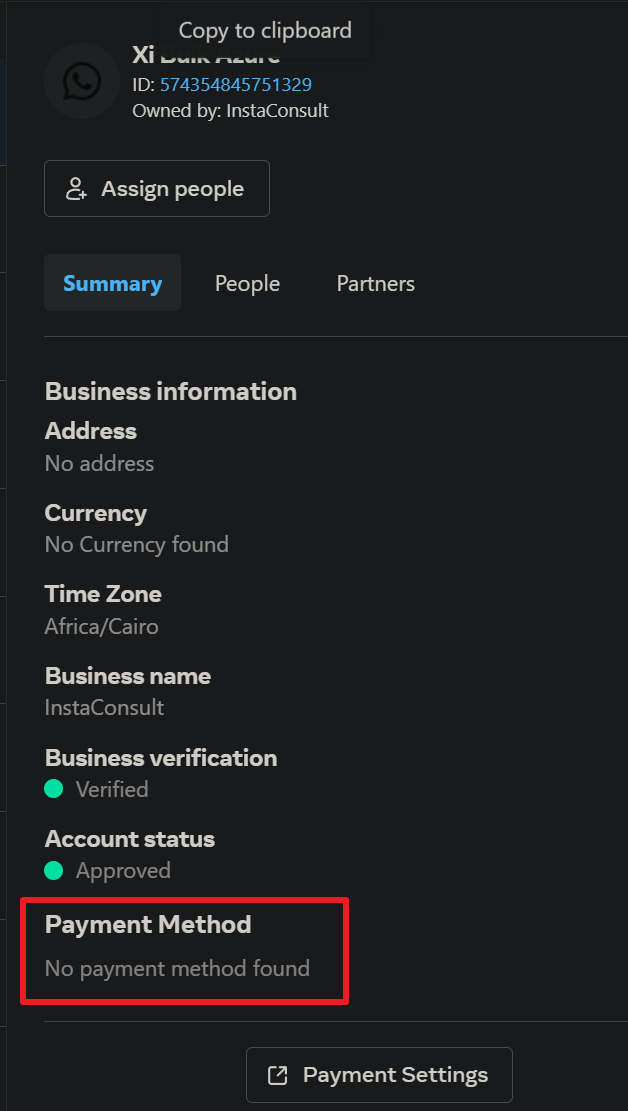628x1111 pixels.
Task: Open Payment Settings
Action: coord(379,1075)
